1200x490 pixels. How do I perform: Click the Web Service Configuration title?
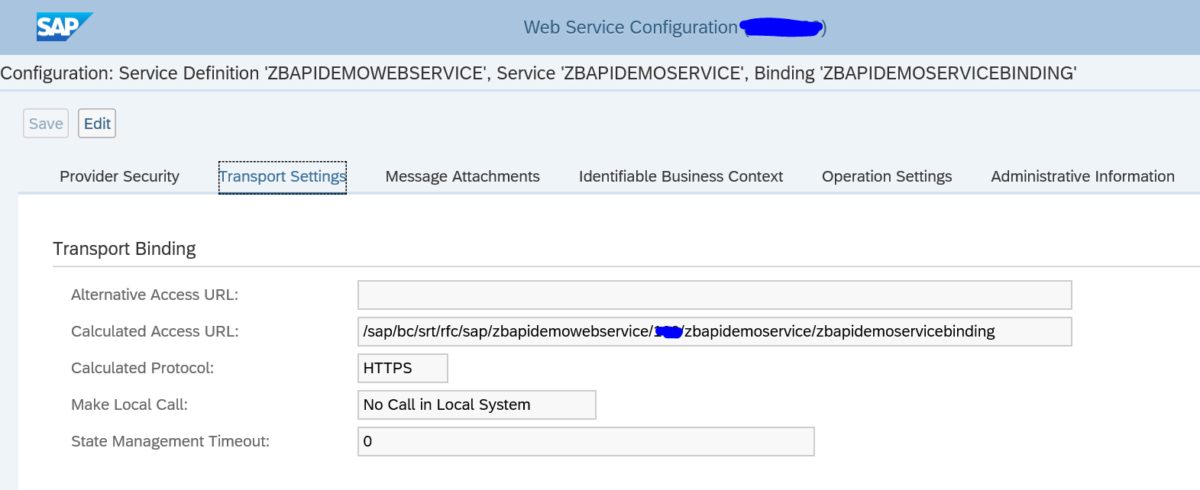coord(630,28)
